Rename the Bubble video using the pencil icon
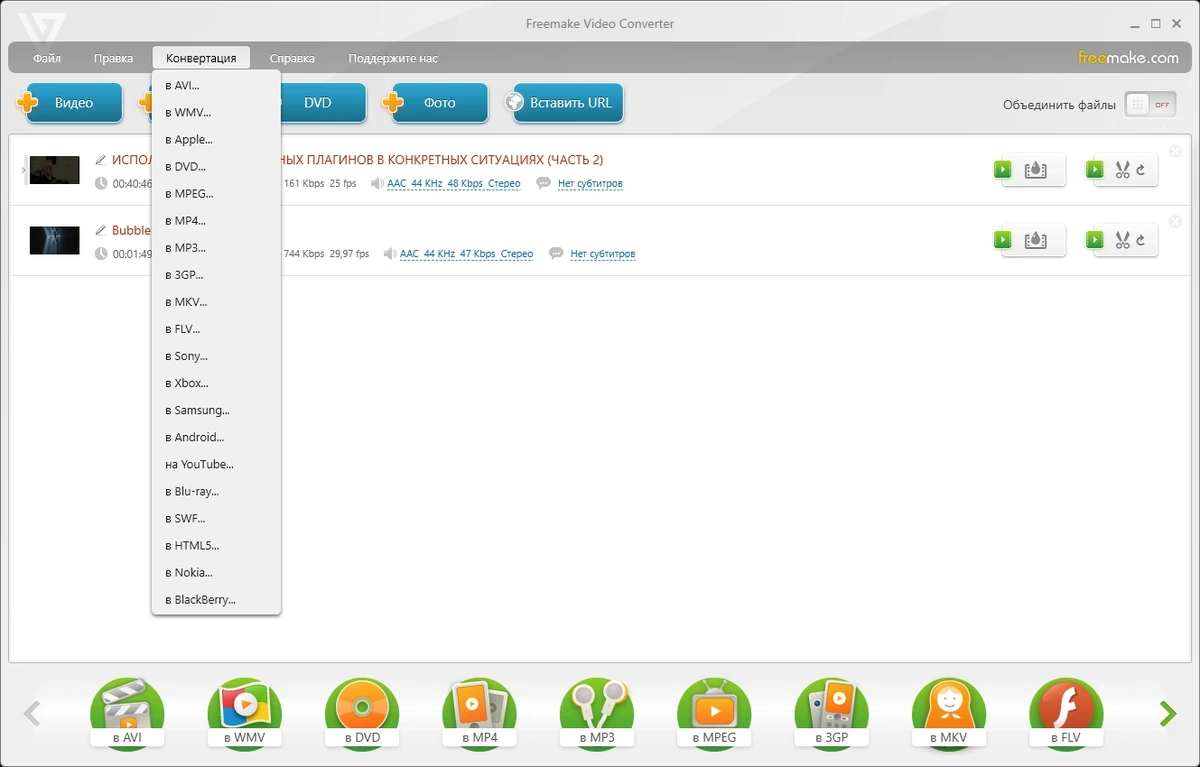Screen dimensions: 1200x767 [x=100, y=230]
